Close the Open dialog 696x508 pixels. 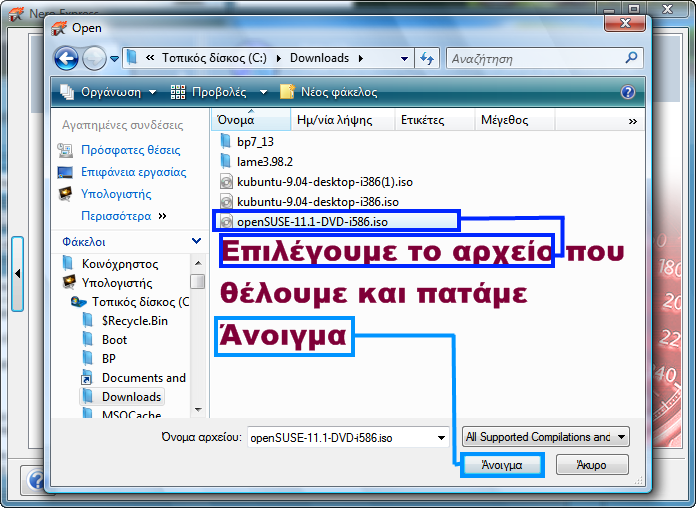625,23
